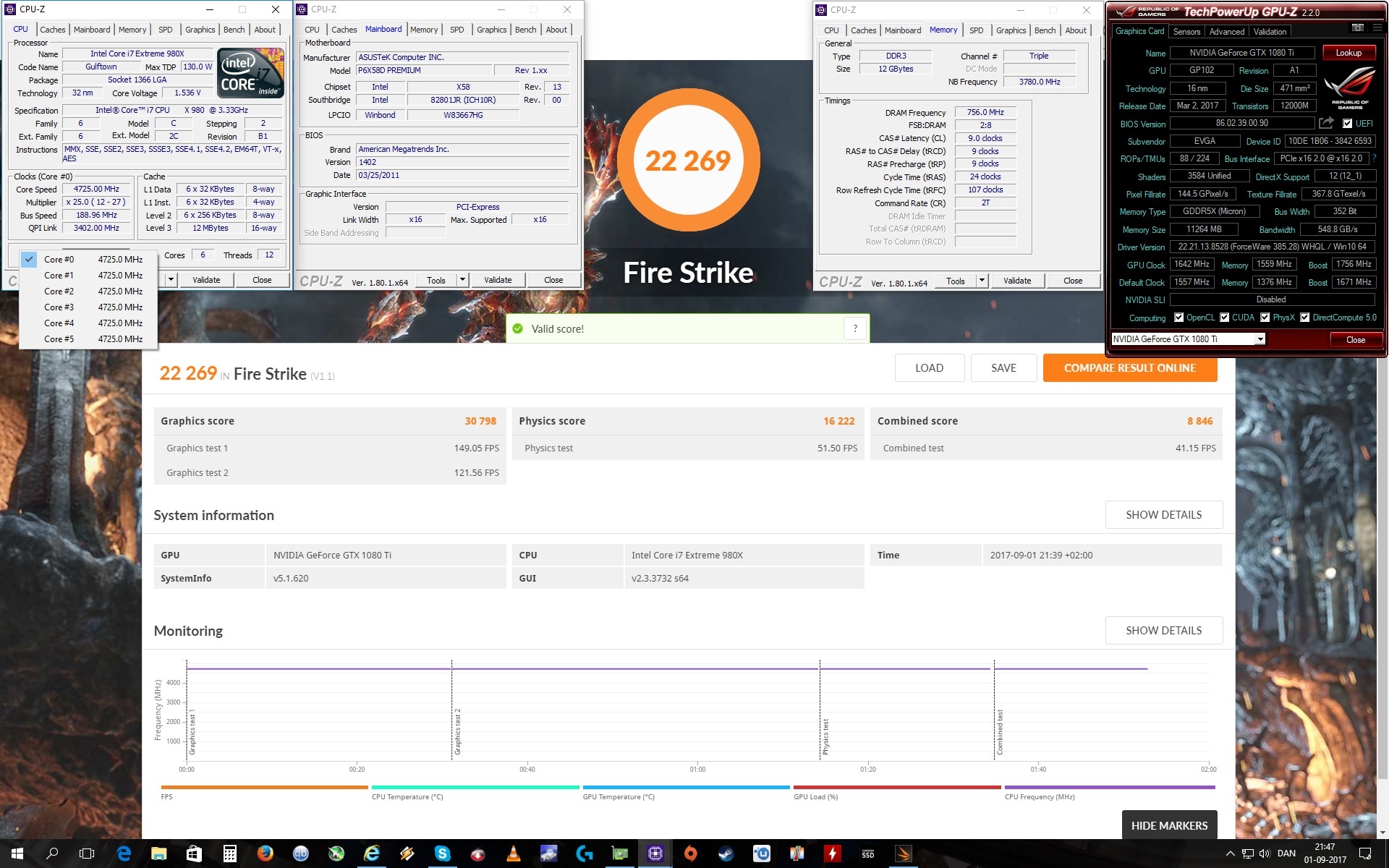This screenshot has width=1389, height=868.
Task: Click Validate in Memory CPU-Z window
Action: (x=1016, y=281)
